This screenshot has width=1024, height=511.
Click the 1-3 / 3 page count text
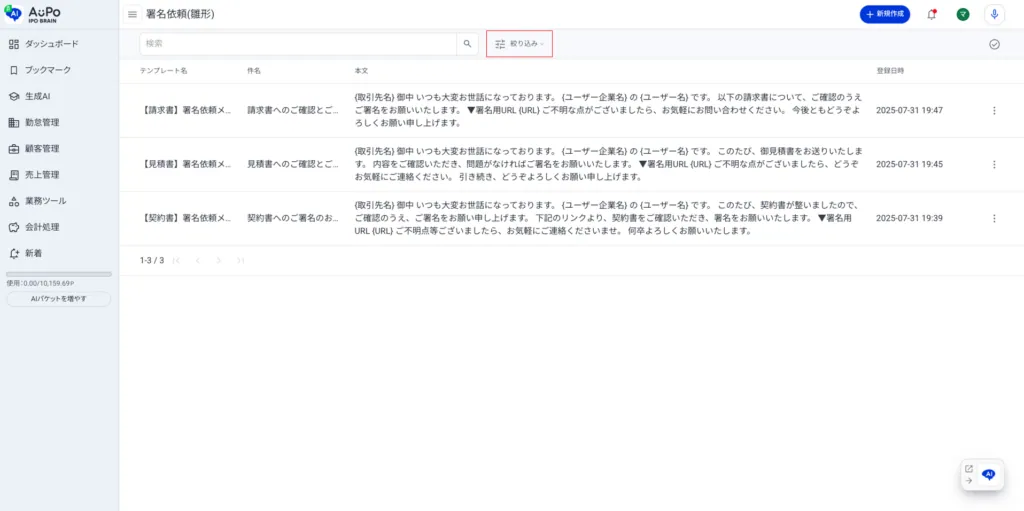pos(152,260)
